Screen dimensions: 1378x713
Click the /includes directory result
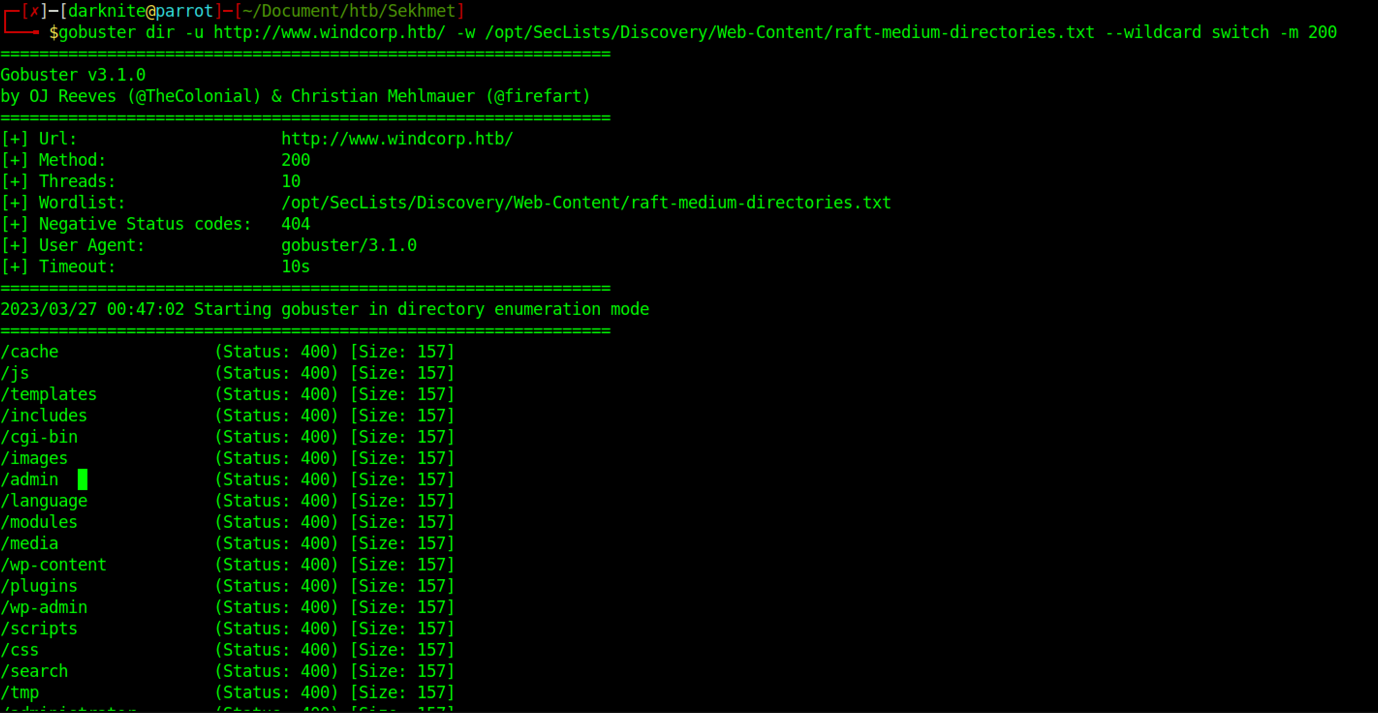(x=44, y=416)
